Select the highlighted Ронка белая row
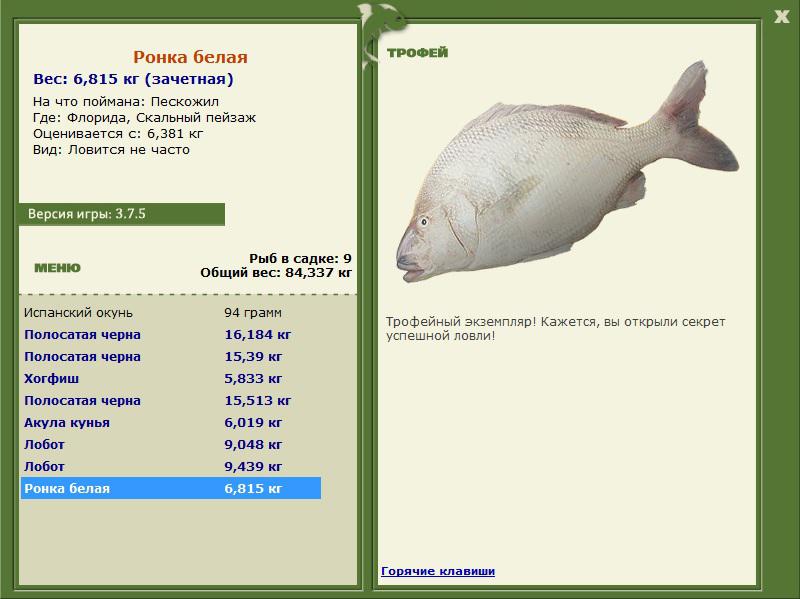The width and height of the screenshot is (800, 599). point(171,488)
